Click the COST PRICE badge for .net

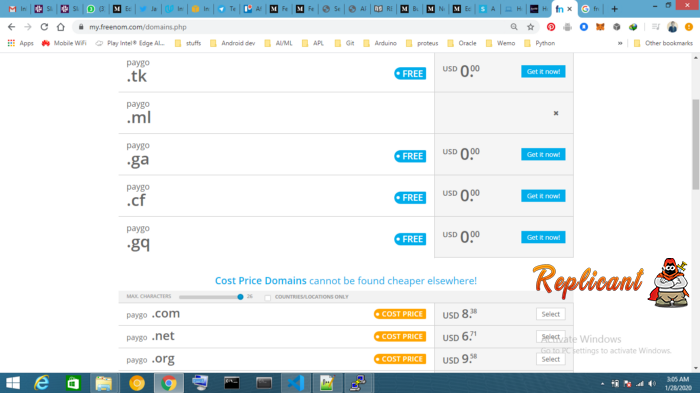(400, 337)
